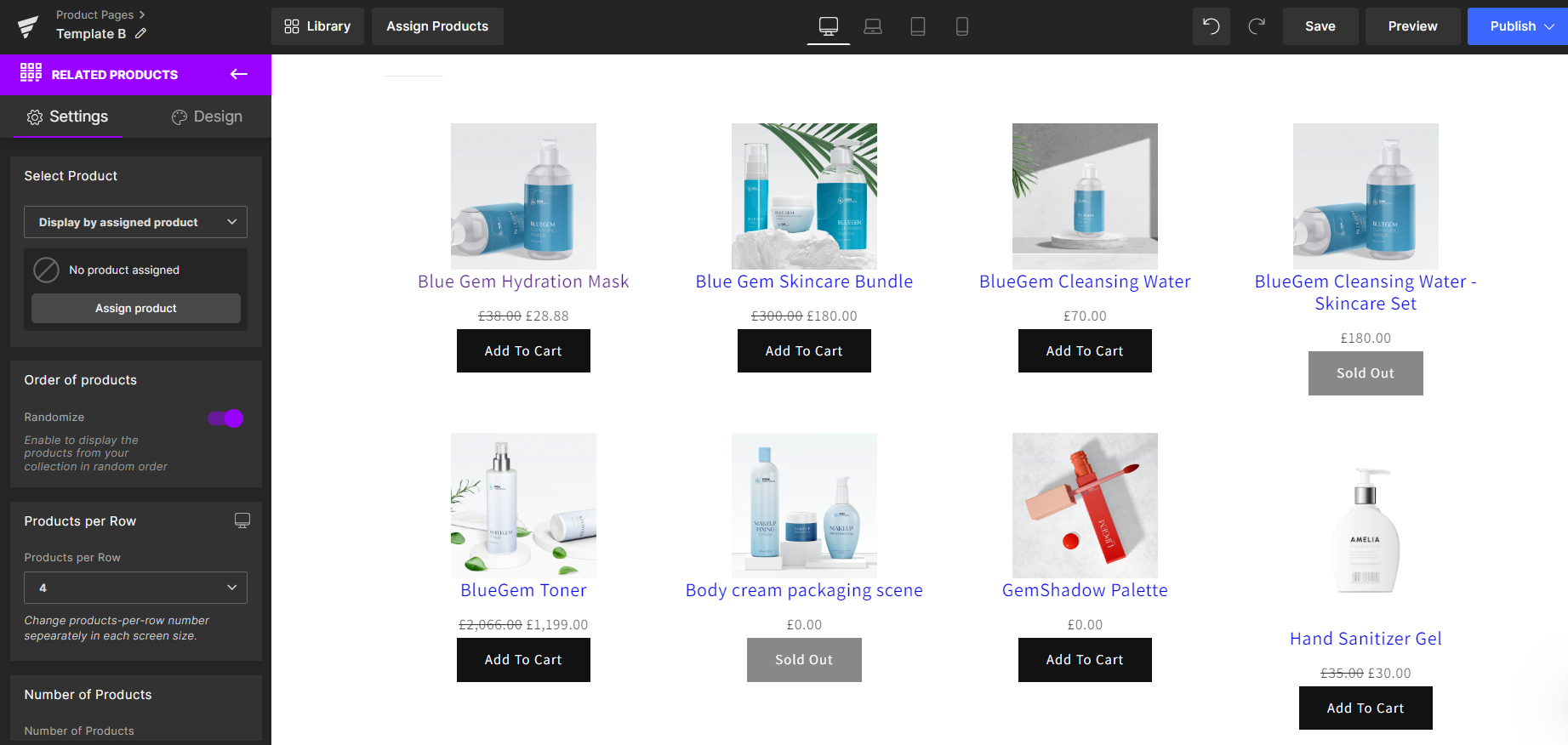Switch to tablet view icon

918,26
